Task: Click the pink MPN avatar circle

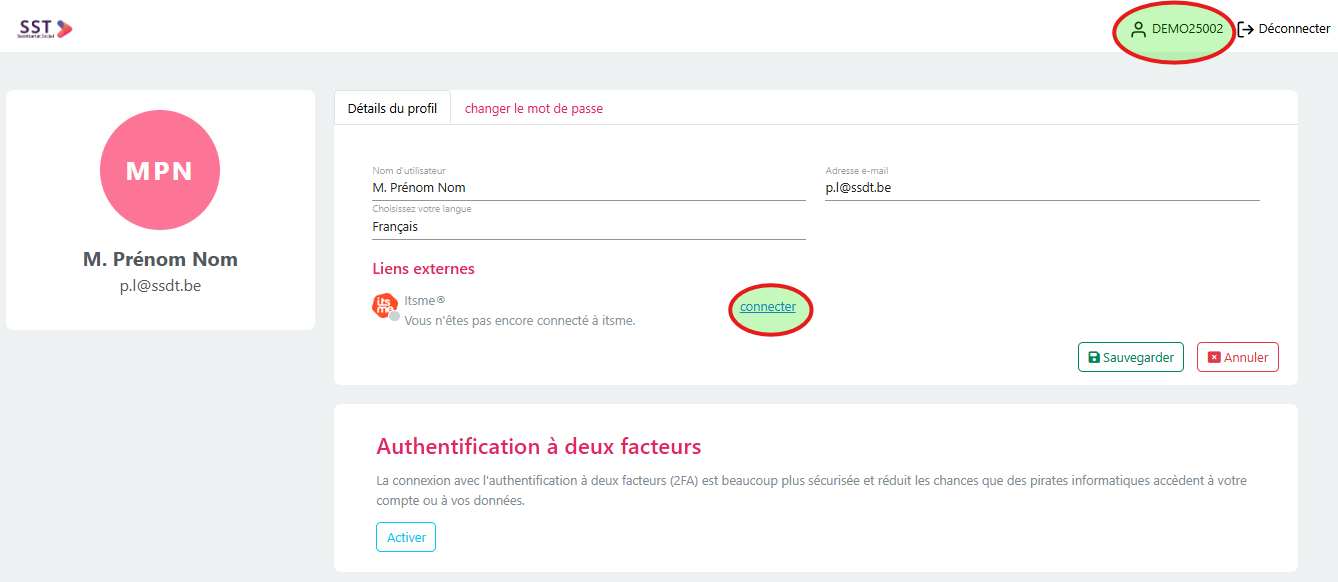Action: point(160,170)
